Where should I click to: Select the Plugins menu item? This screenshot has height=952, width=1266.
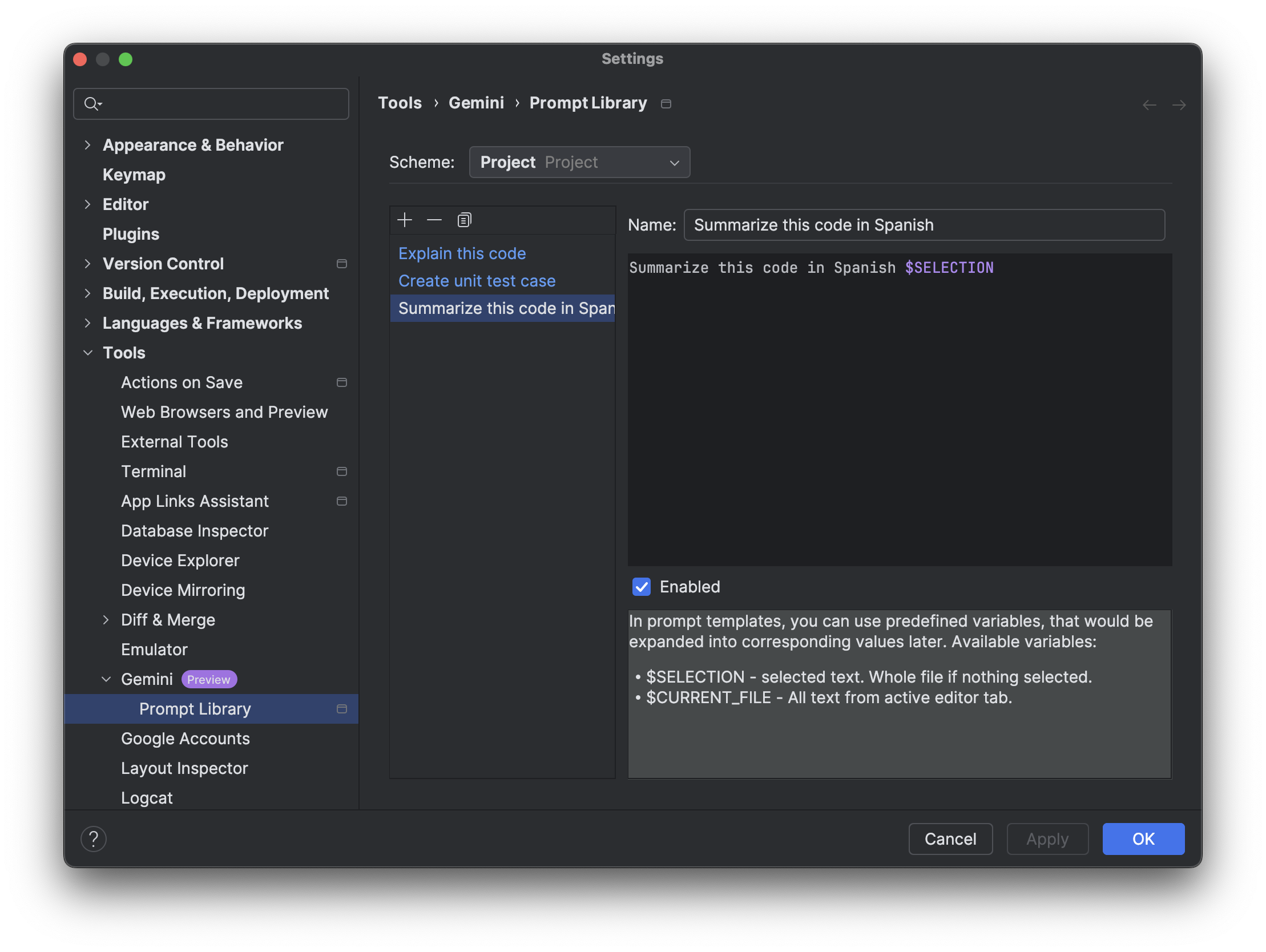pyautogui.click(x=131, y=233)
